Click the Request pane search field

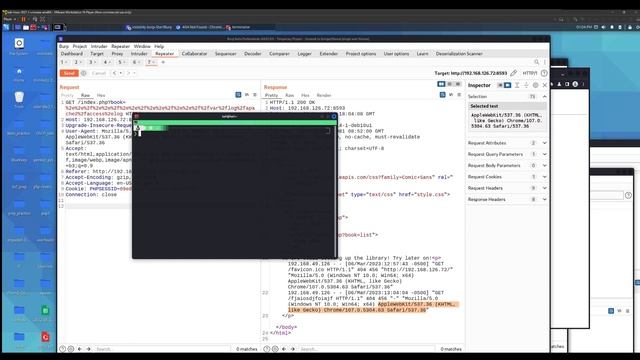pyautogui.click(x=162, y=349)
